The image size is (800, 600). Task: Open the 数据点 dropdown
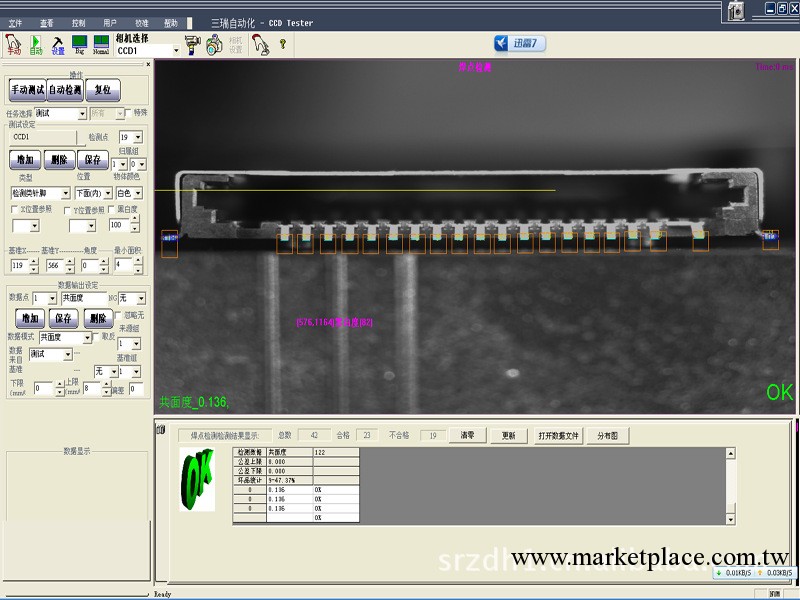pos(52,298)
